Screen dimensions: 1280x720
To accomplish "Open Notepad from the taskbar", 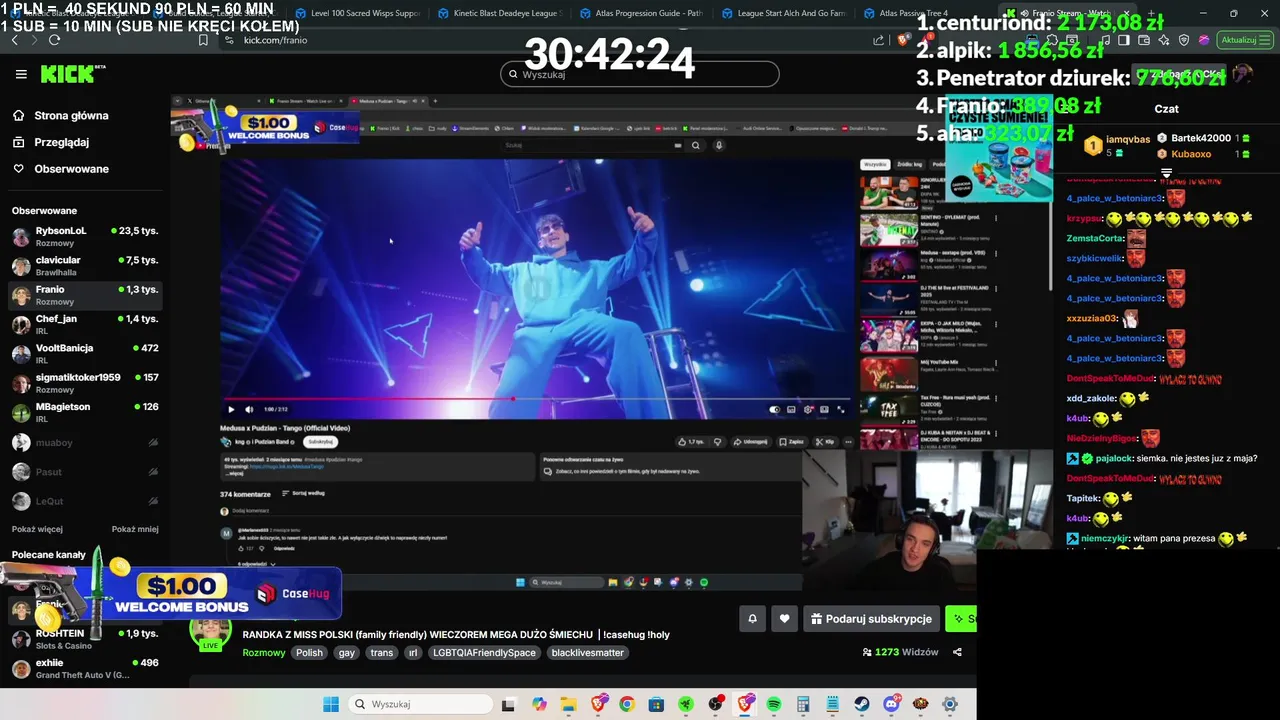I will [x=832, y=704].
